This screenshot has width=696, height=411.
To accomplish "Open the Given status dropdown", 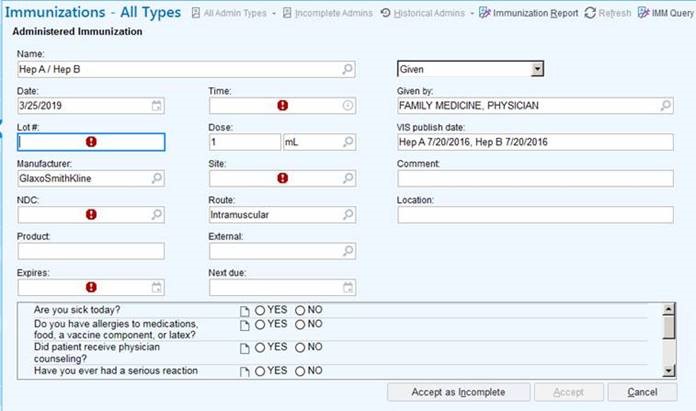I will pyautogui.click(x=538, y=69).
